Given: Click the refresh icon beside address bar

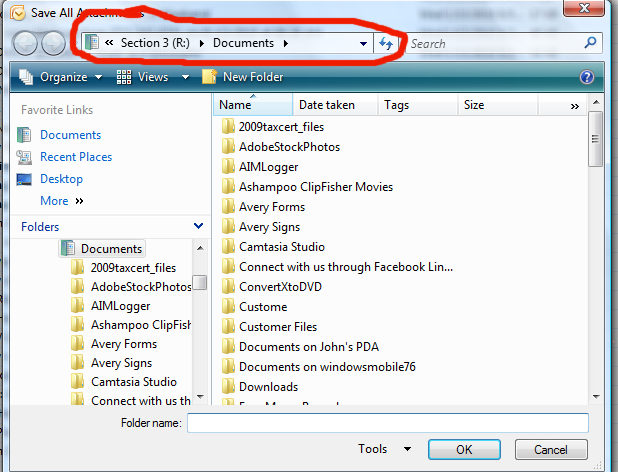Looking at the screenshot, I should point(386,44).
